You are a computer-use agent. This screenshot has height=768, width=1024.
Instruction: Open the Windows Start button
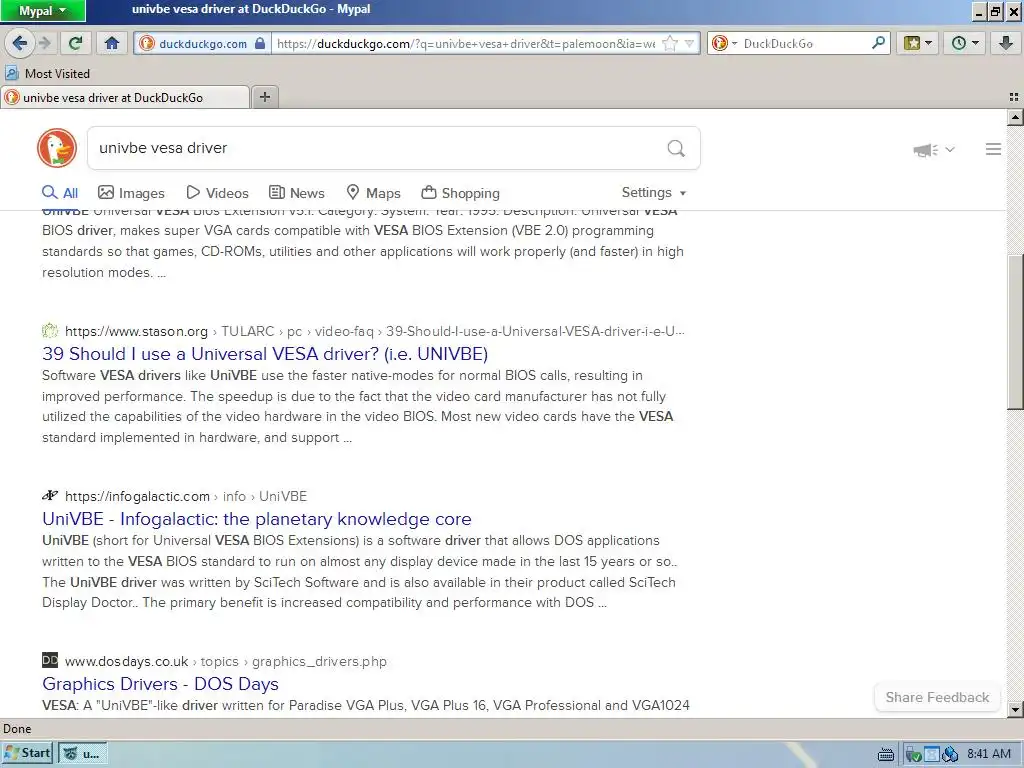click(x=27, y=753)
